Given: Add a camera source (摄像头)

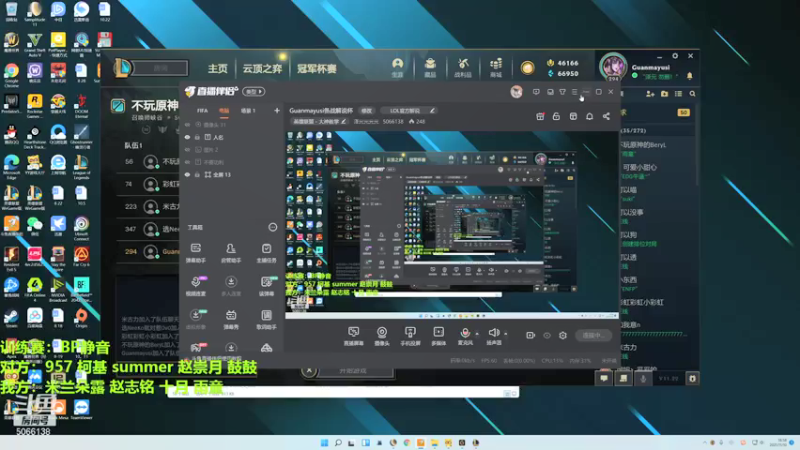Looking at the screenshot, I should 382,336.
